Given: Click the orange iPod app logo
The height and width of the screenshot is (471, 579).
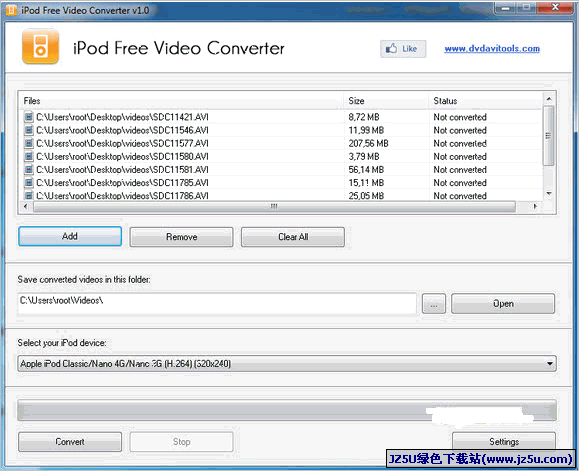Looking at the screenshot, I should [40, 47].
